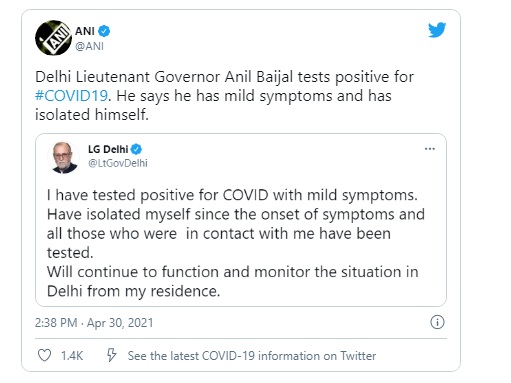Click the words 'isolated himself' in ANI's tweet

(92, 115)
